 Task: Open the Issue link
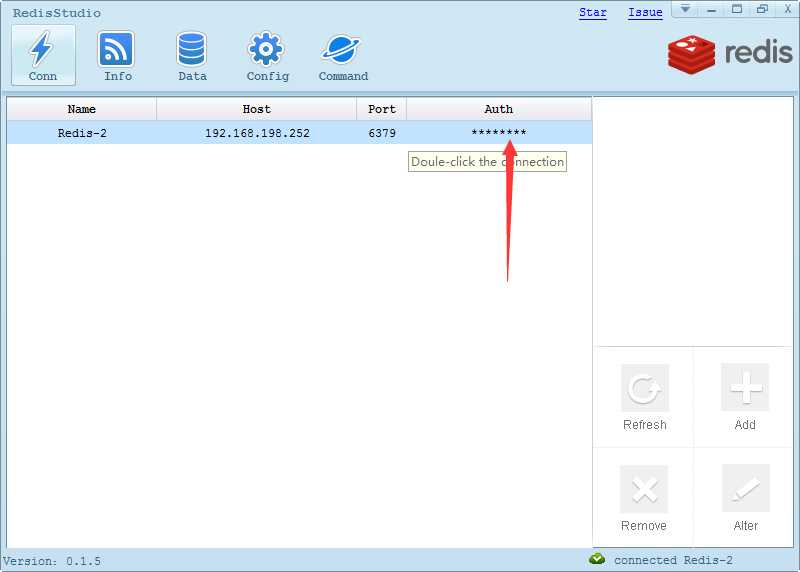click(645, 12)
